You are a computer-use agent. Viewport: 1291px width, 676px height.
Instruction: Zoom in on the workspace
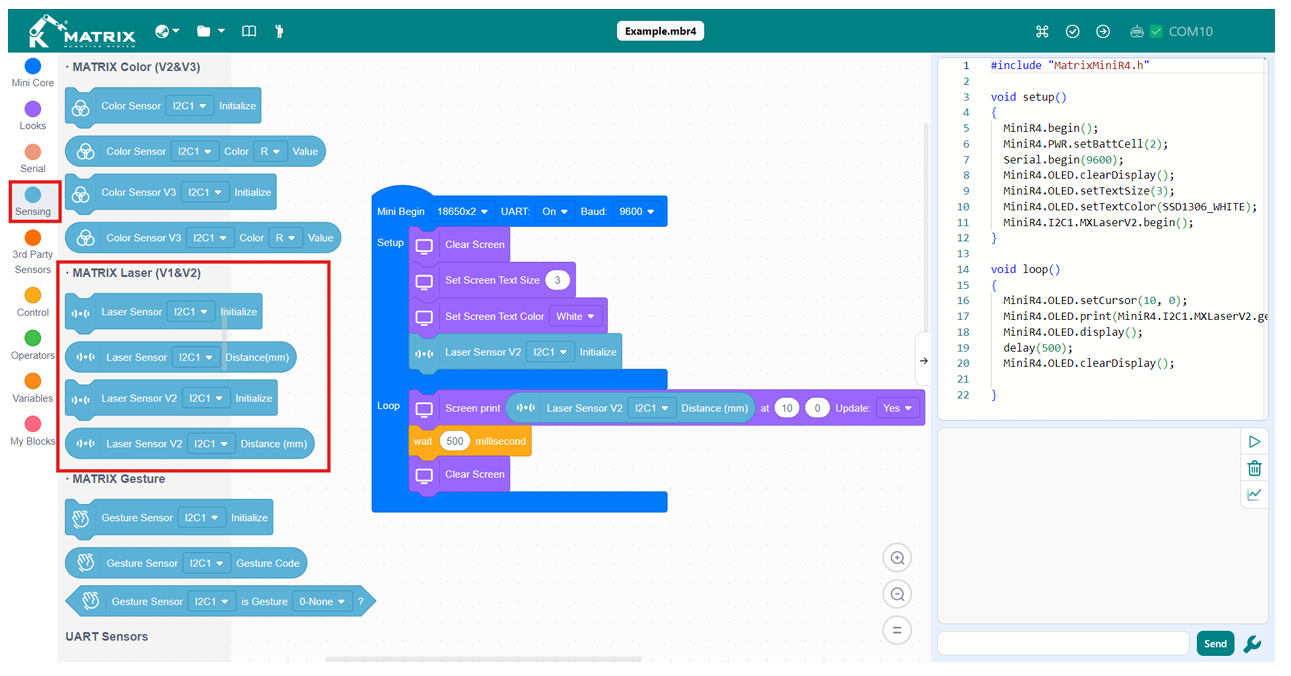(x=897, y=558)
